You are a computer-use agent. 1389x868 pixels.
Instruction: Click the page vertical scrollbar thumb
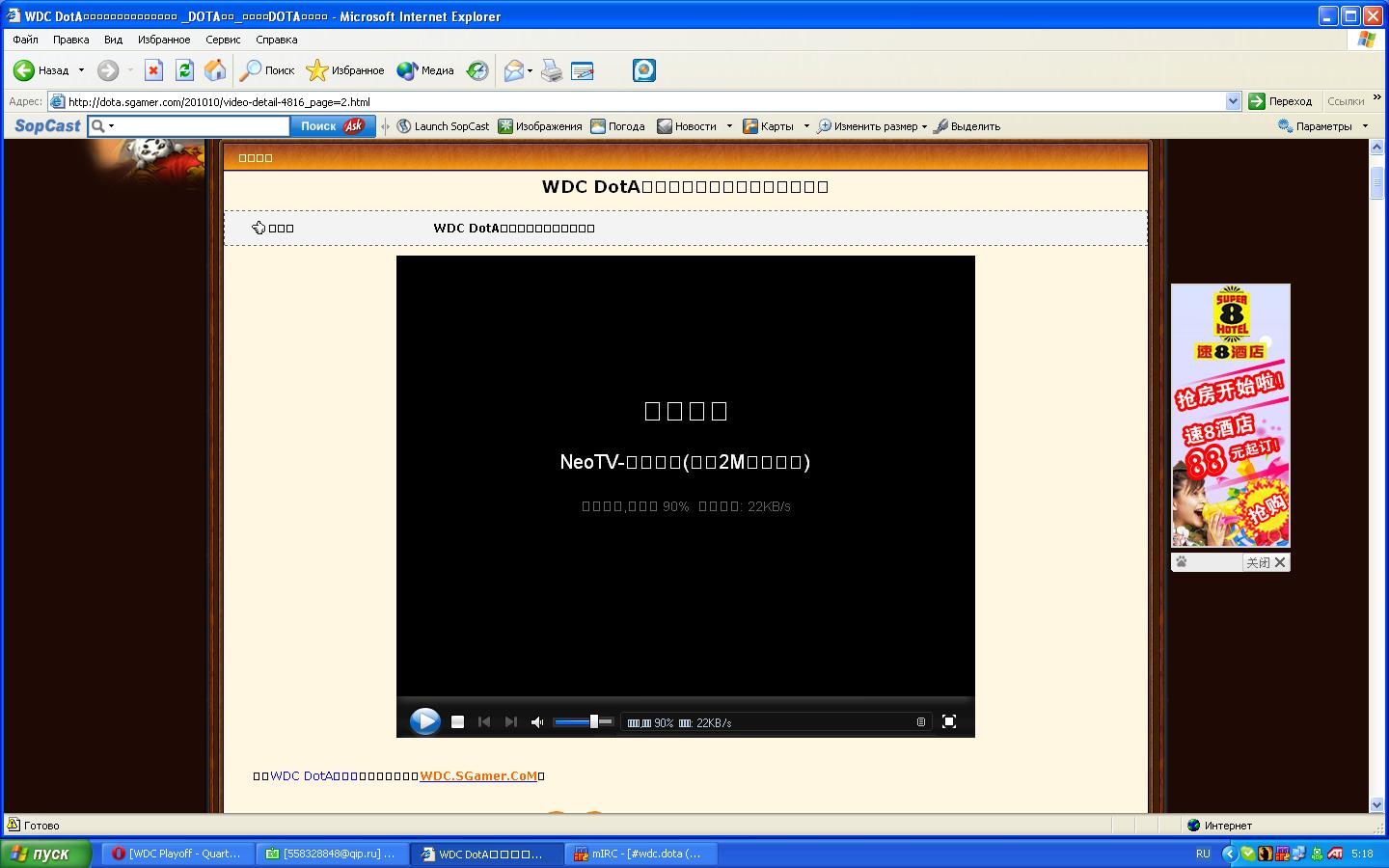point(1377,183)
